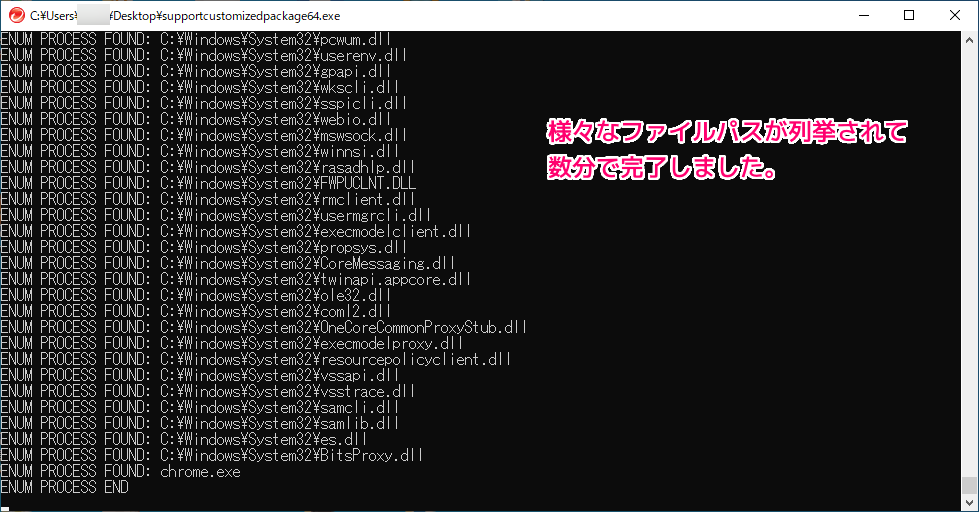Click the line ending with samlib.dll

200,423
